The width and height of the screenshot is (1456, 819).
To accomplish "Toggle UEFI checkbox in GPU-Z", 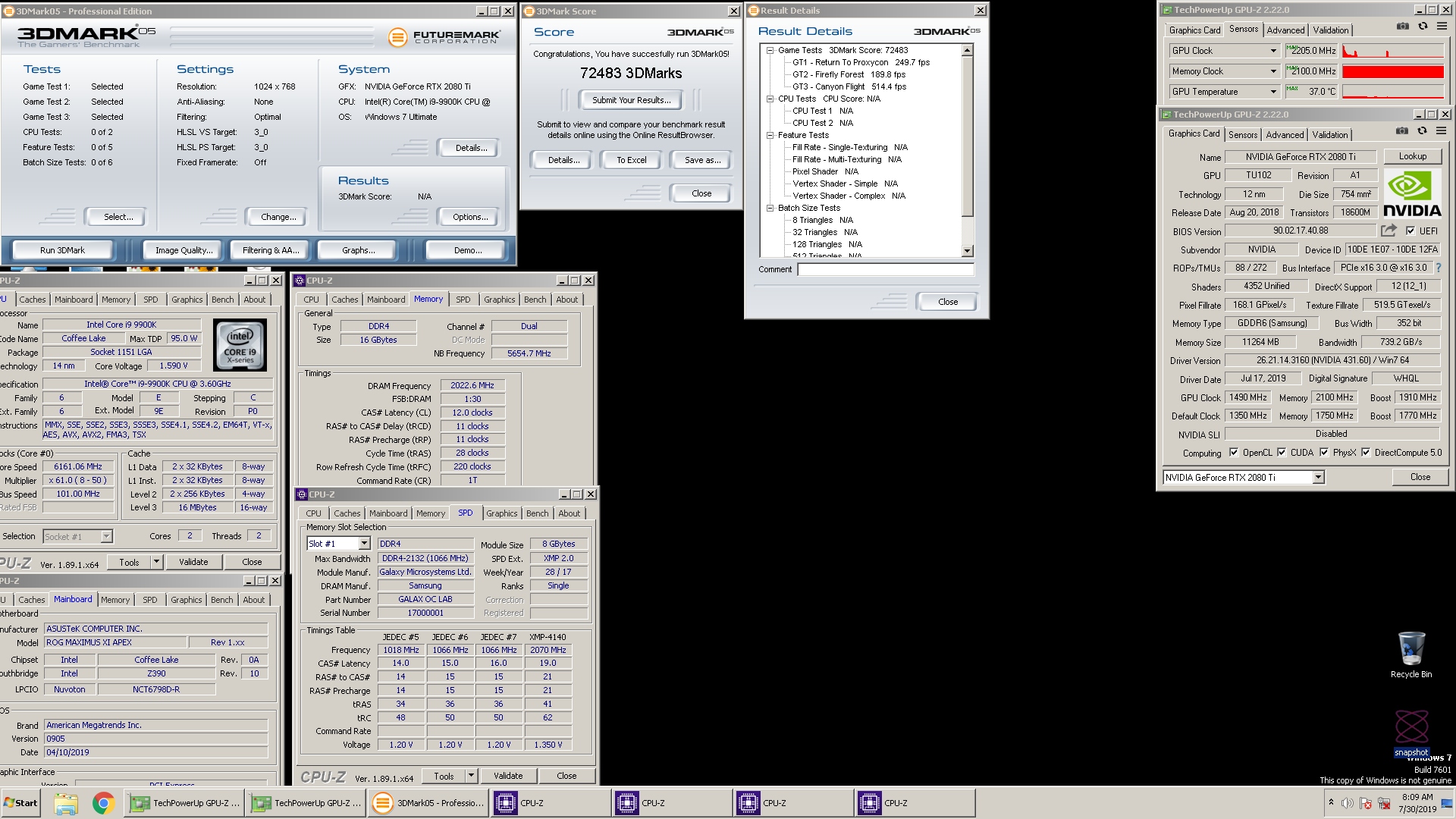I will pos(1410,231).
